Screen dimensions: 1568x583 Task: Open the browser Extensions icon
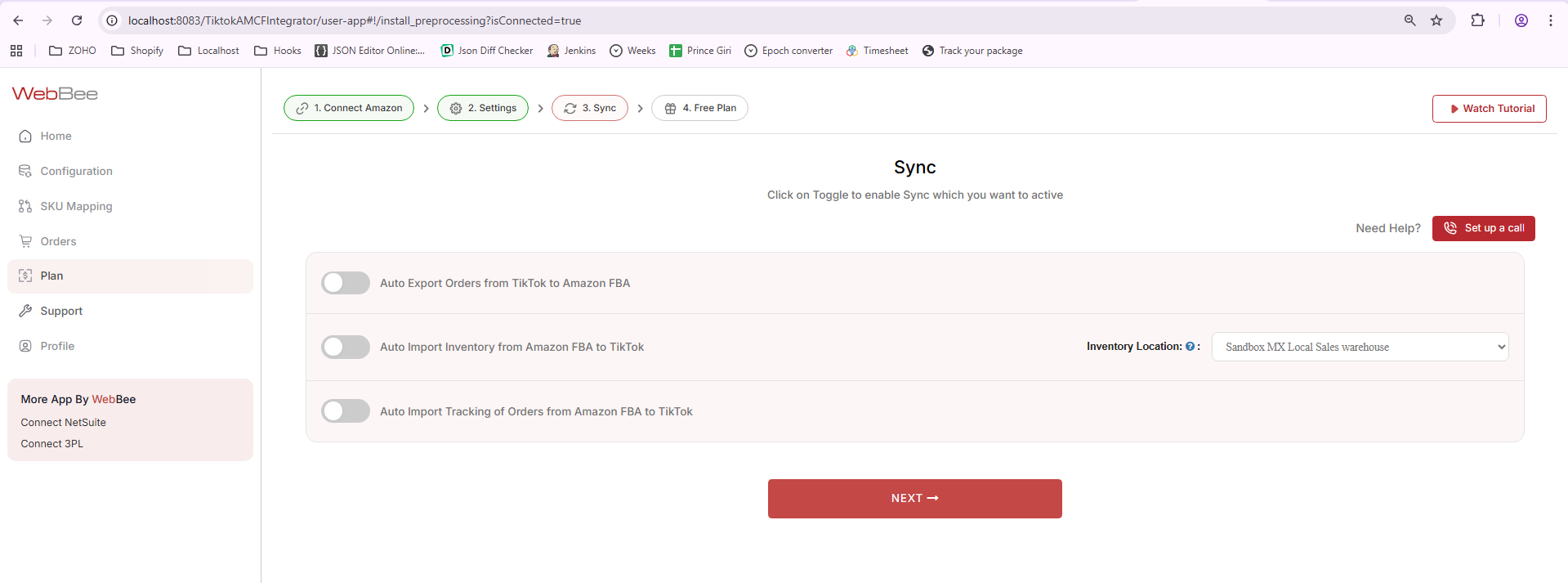tap(1477, 20)
